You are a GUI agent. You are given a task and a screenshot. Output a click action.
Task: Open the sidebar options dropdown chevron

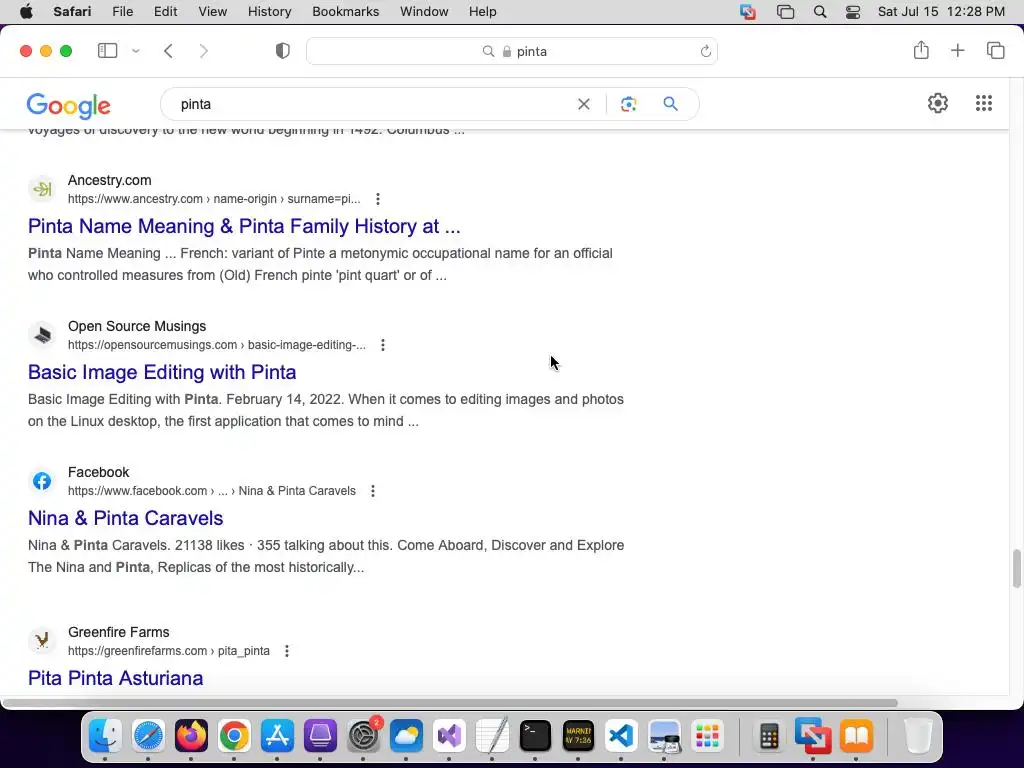[136, 51]
